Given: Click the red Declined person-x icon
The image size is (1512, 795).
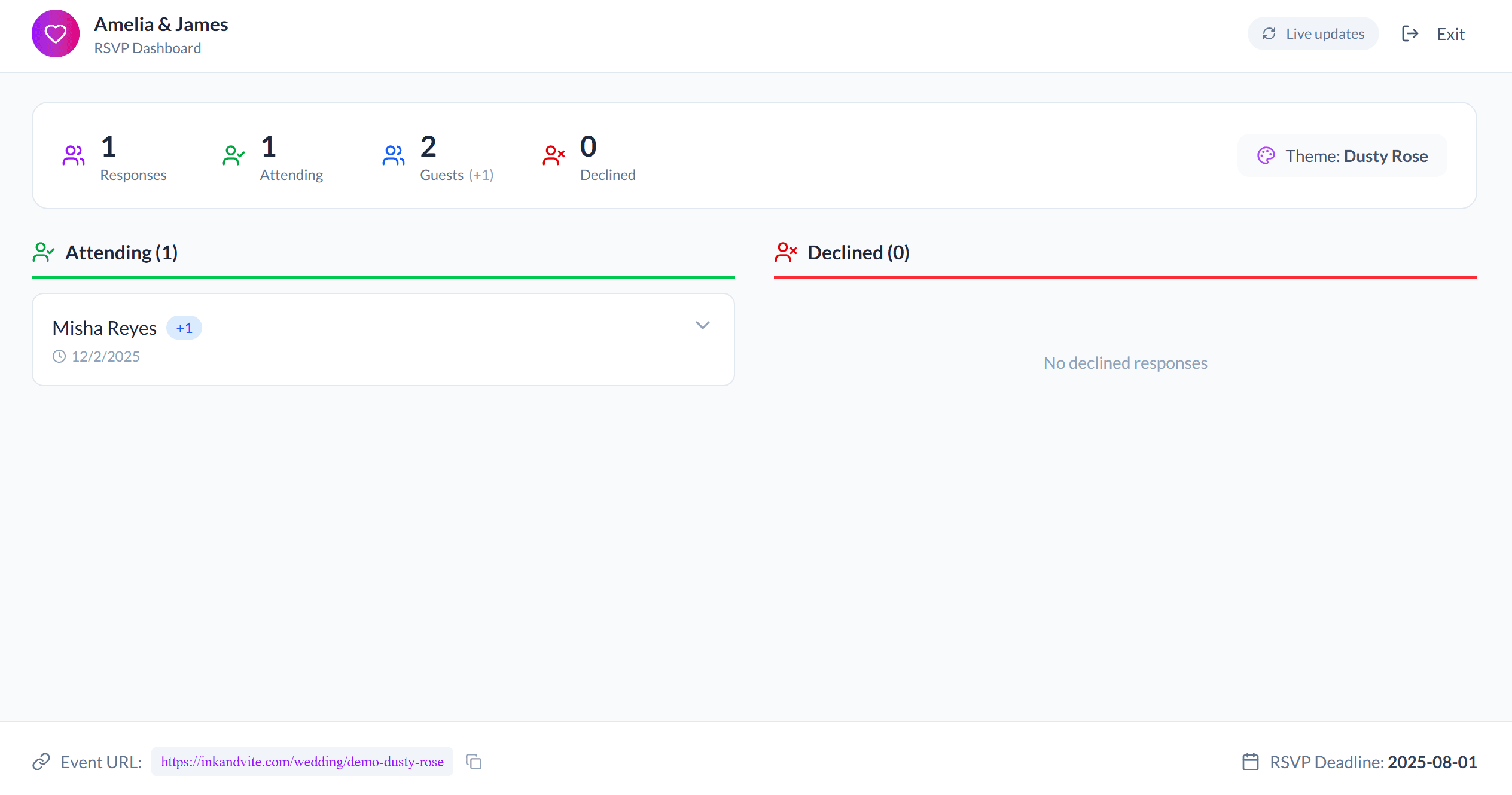Looking at the screenshot, I should (553, 155).
